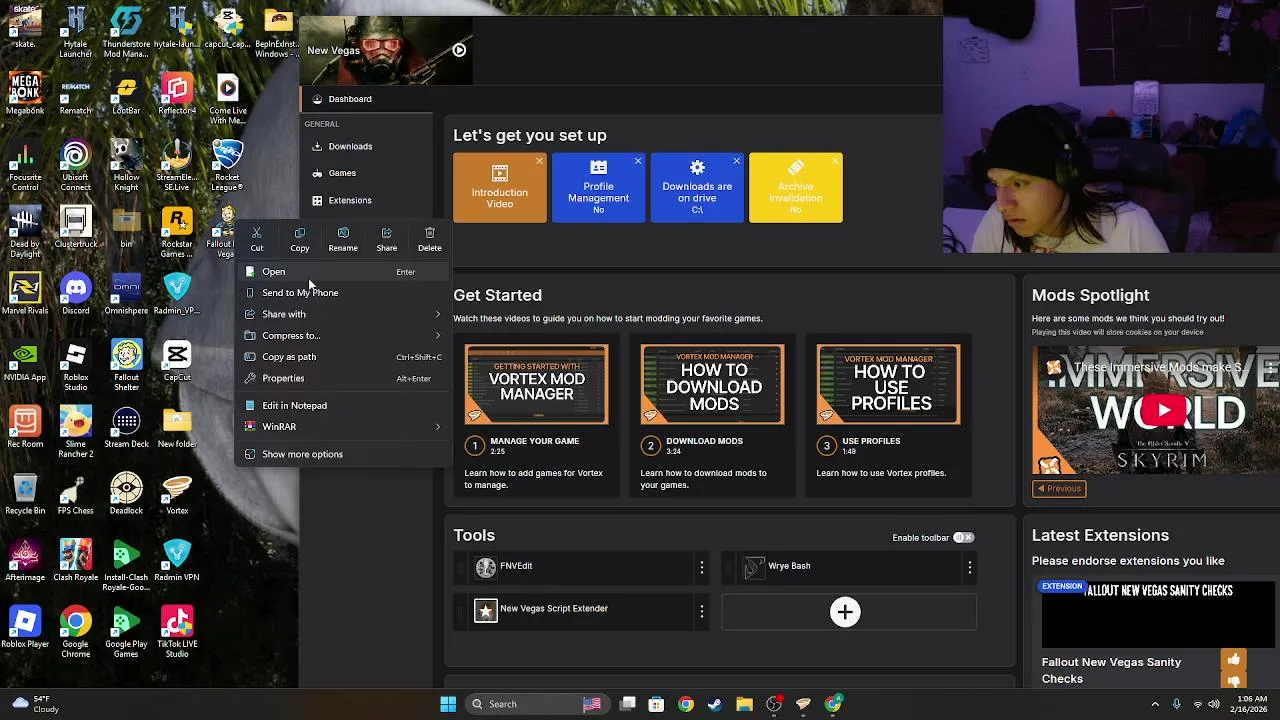Show hidden system tray icons
Image resolution: width=1280 pixels, height=720 pixels.
(x=1155, y=704)
